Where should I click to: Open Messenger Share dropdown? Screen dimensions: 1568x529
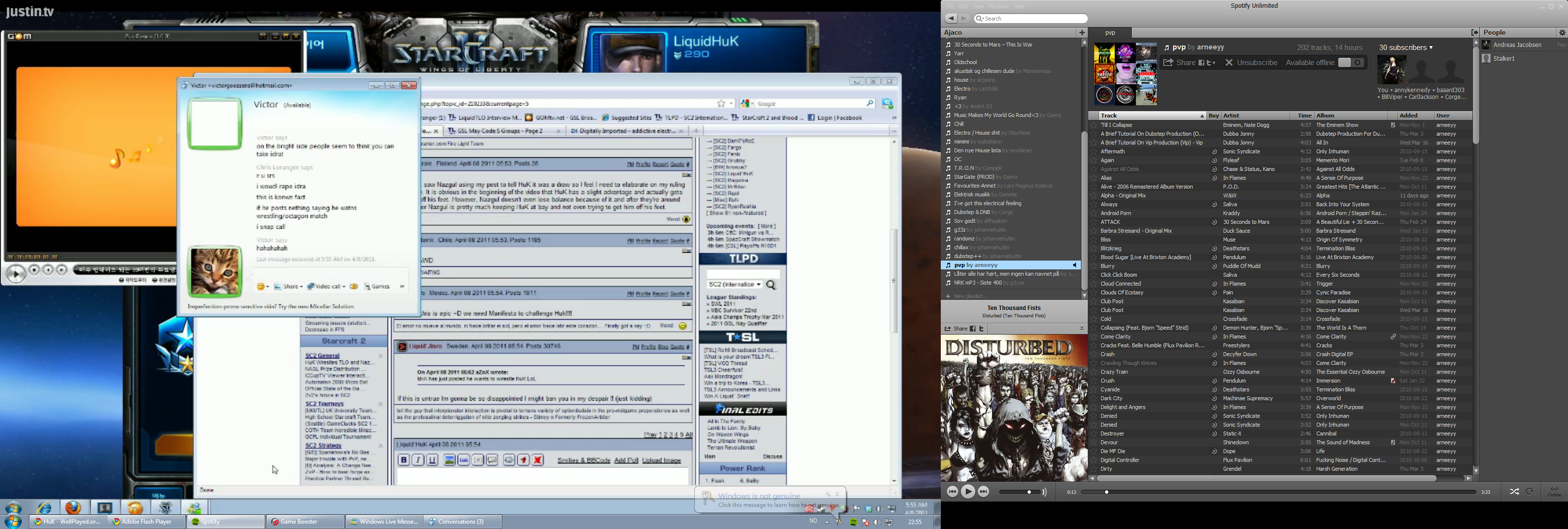289,286
